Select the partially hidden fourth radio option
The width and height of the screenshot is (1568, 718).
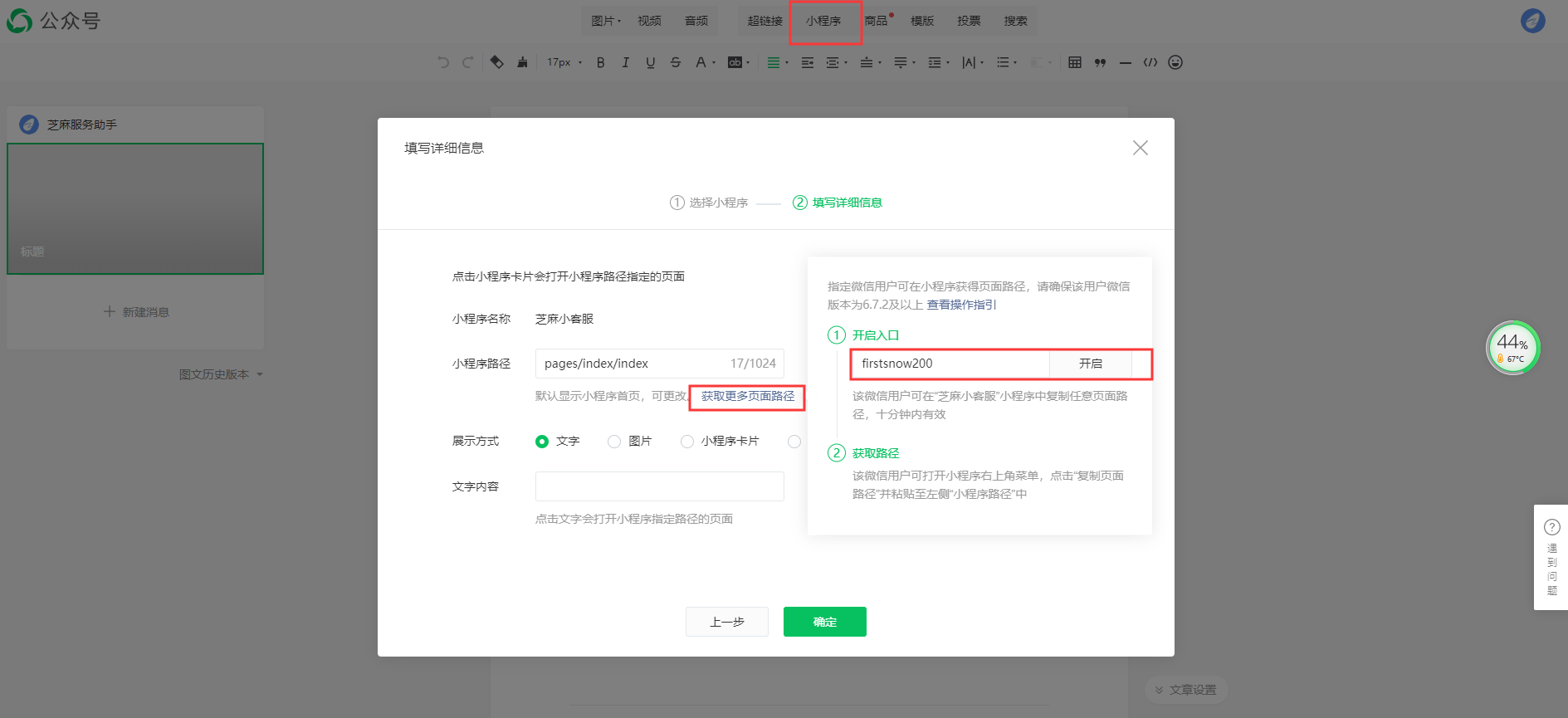794,442
